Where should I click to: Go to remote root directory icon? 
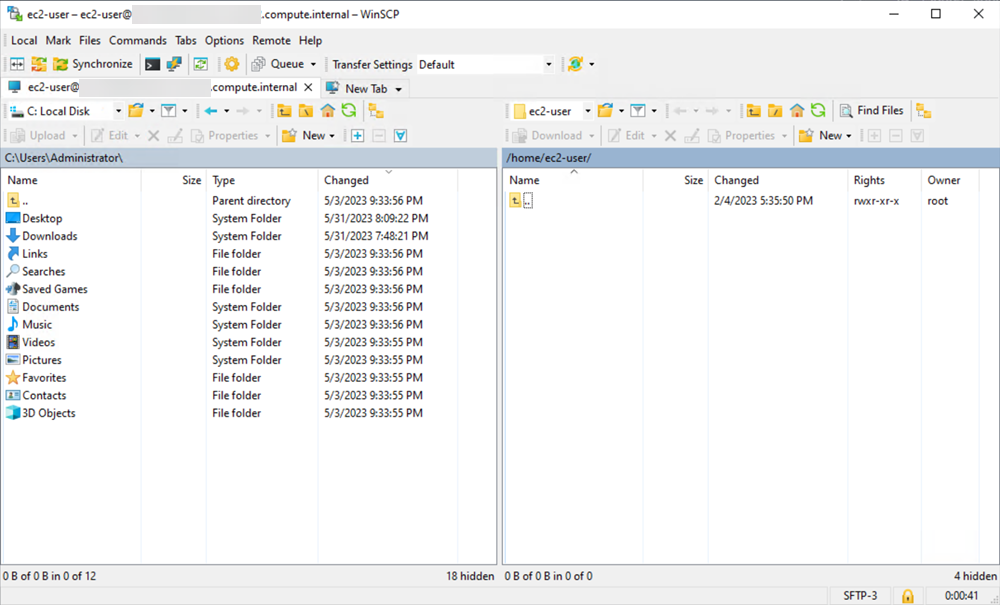[776, 111]
